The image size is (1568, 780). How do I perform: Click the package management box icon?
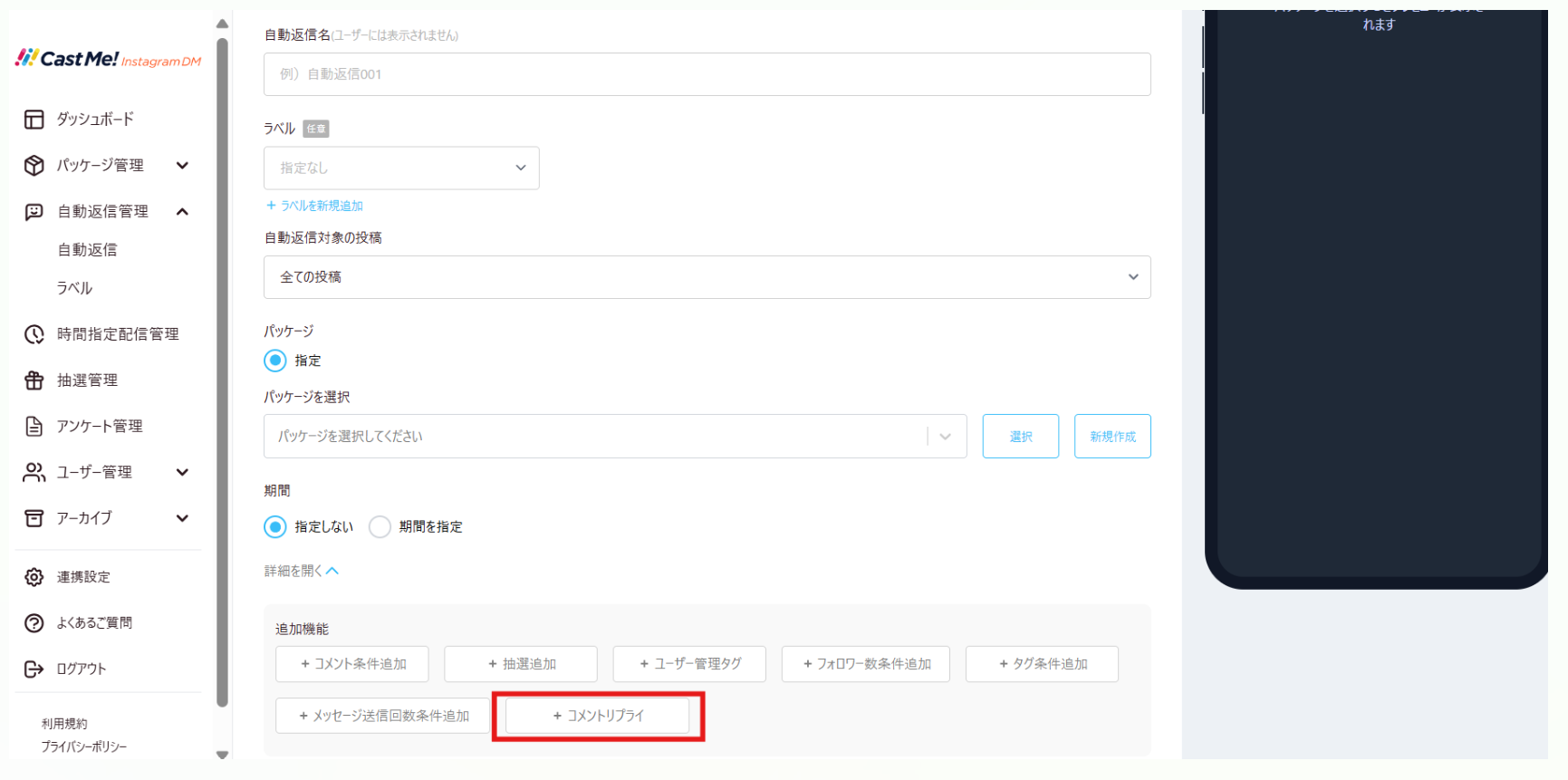[x=34, y=166]
